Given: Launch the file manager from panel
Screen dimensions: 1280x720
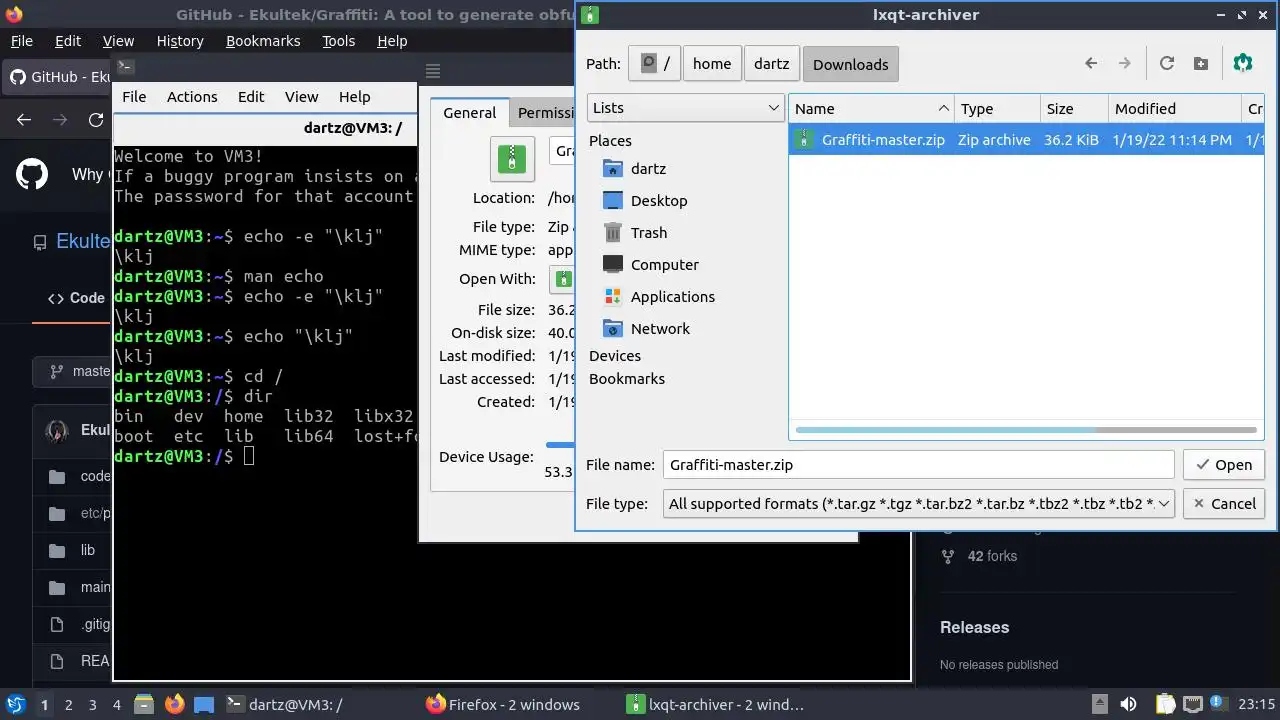Looking at the screenshot, I should point(143,705).
